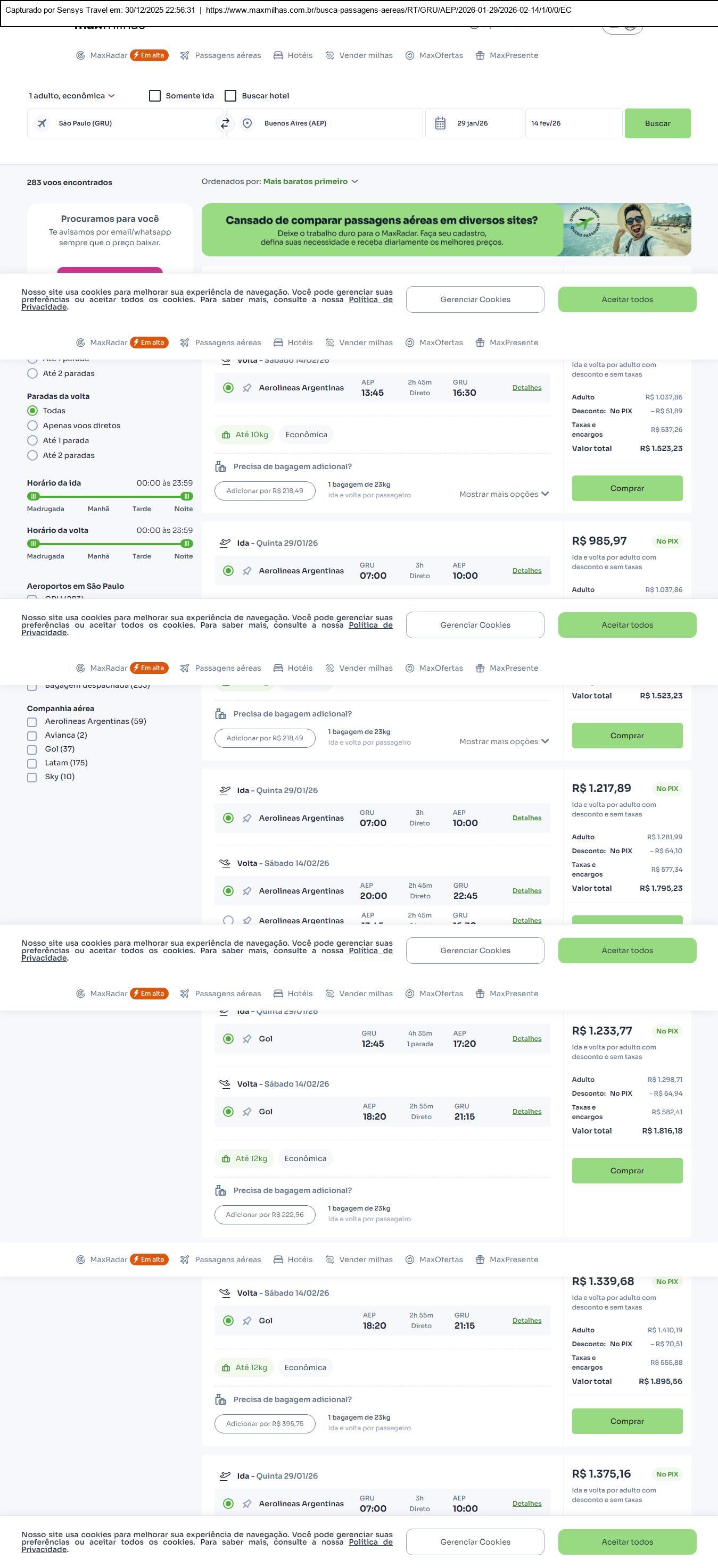
Task: Select Apenas voos diretos for return
Action: 33,426
